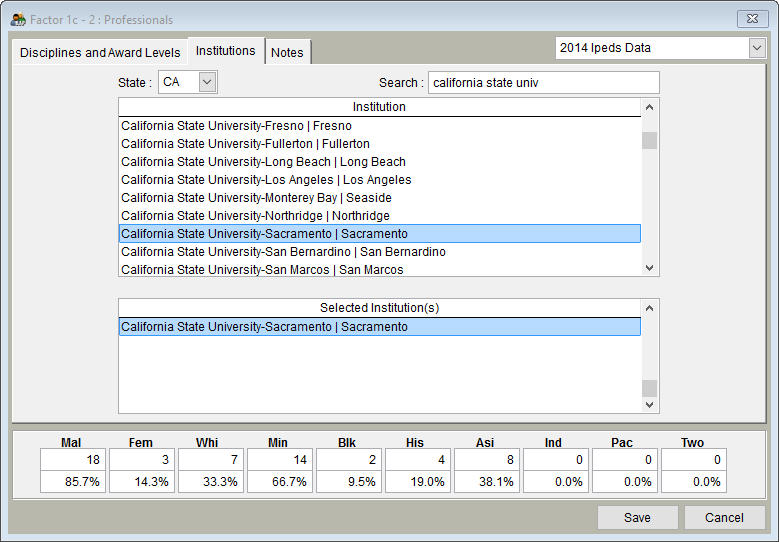
Task: Open the 2014 Ipeds Data dropdown
Action: pyautogui.click(x=757, y=48)
